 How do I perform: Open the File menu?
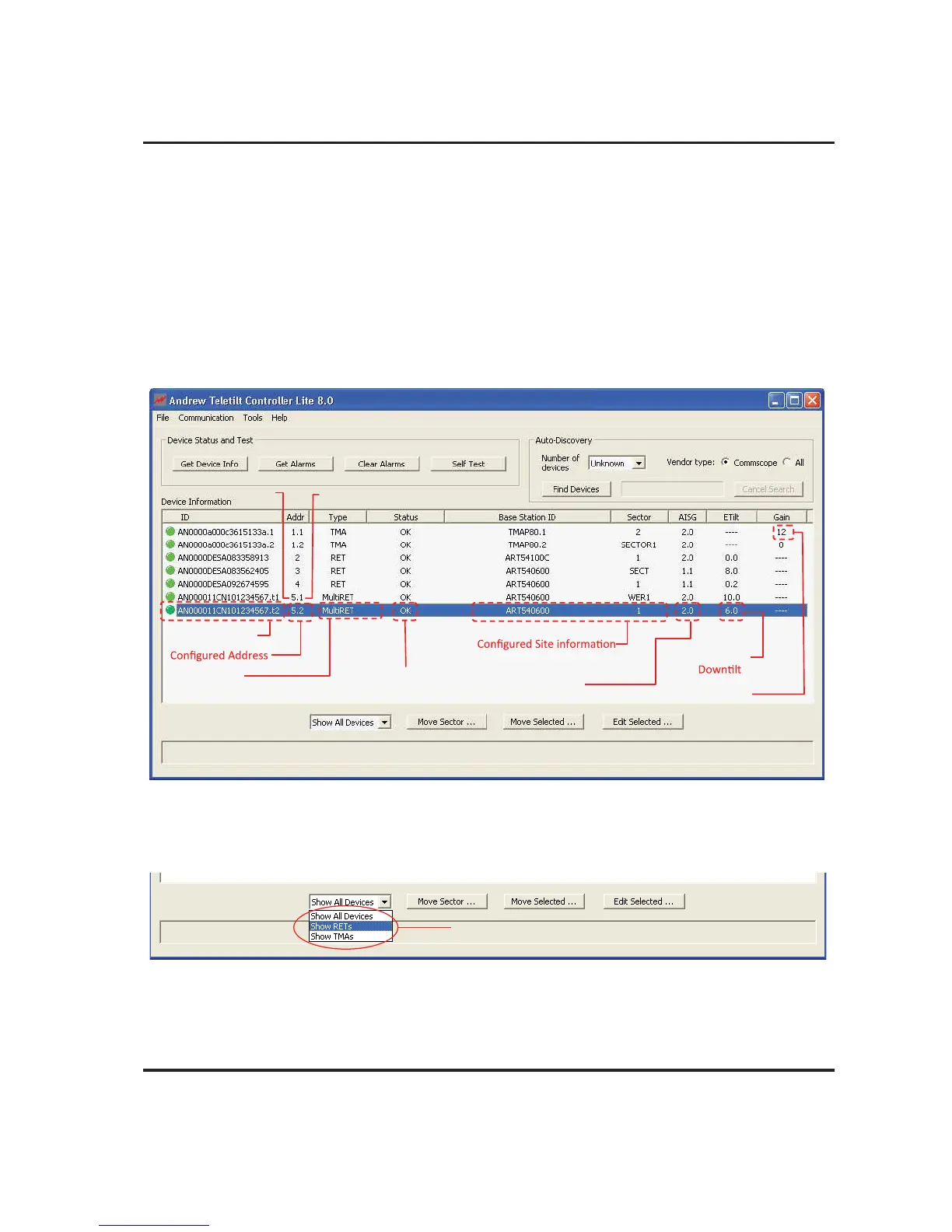pyautogui.click(x=163, y=418)
